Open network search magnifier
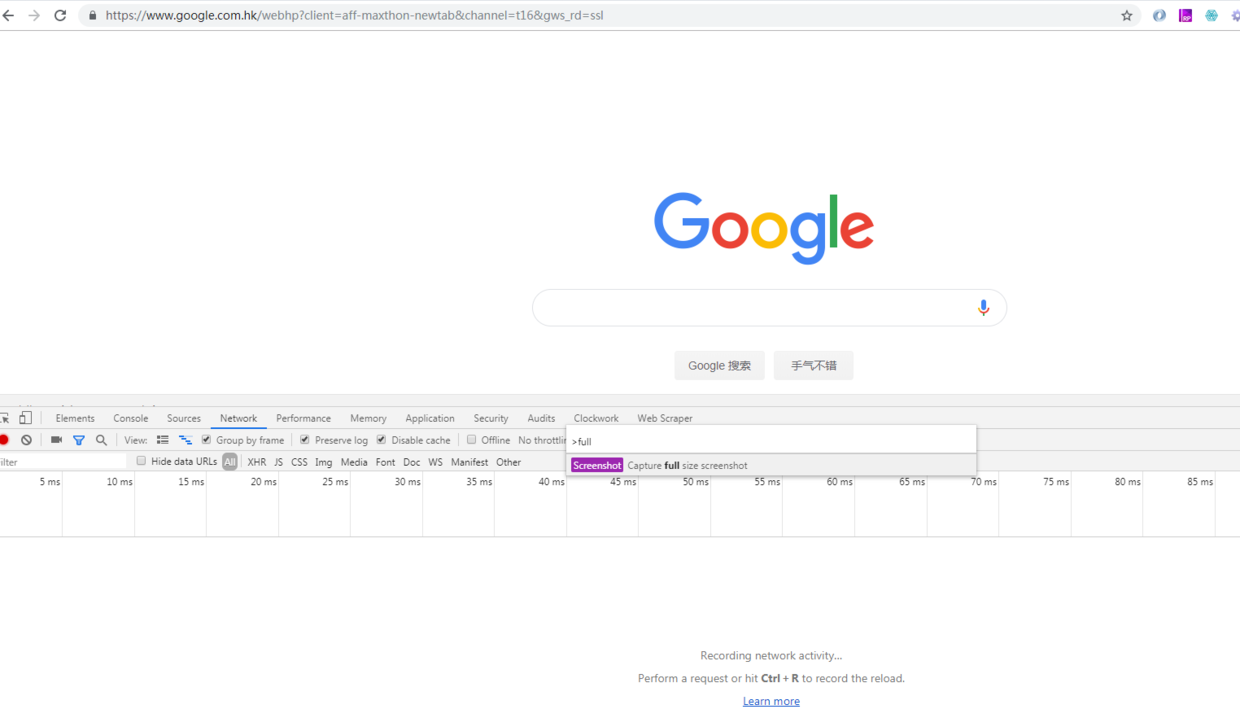This screenshot has height=718, width=1240. (x=101, y=440)
